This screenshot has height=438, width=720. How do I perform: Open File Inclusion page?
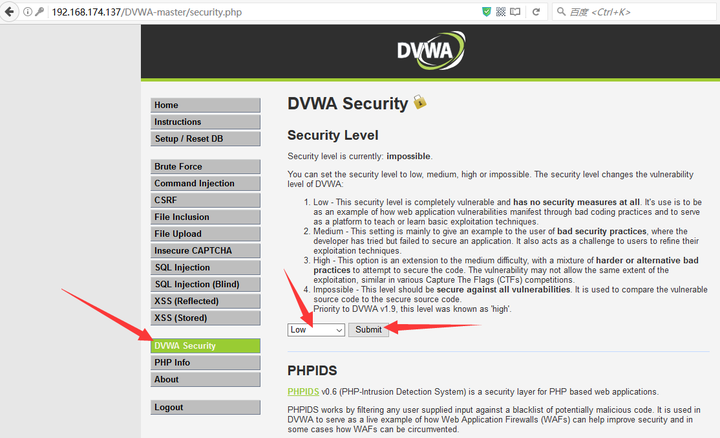pos(205,217)
